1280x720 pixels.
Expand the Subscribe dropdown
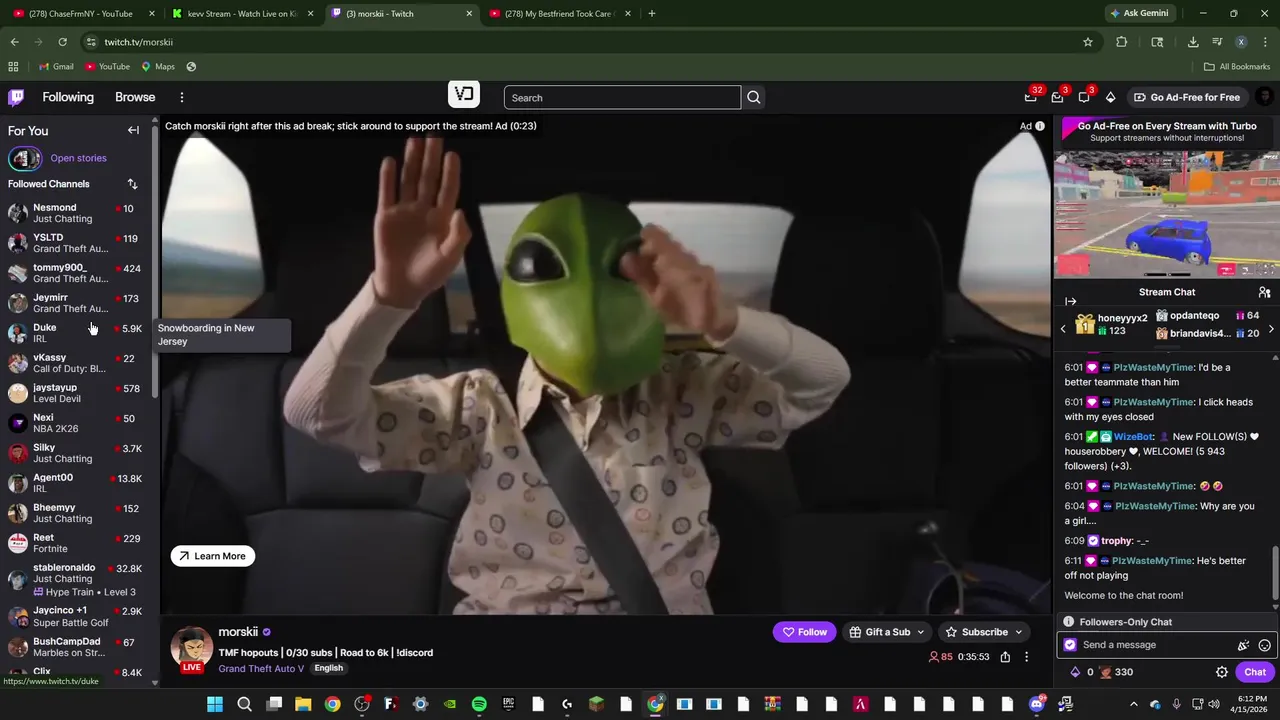(984, 632)
